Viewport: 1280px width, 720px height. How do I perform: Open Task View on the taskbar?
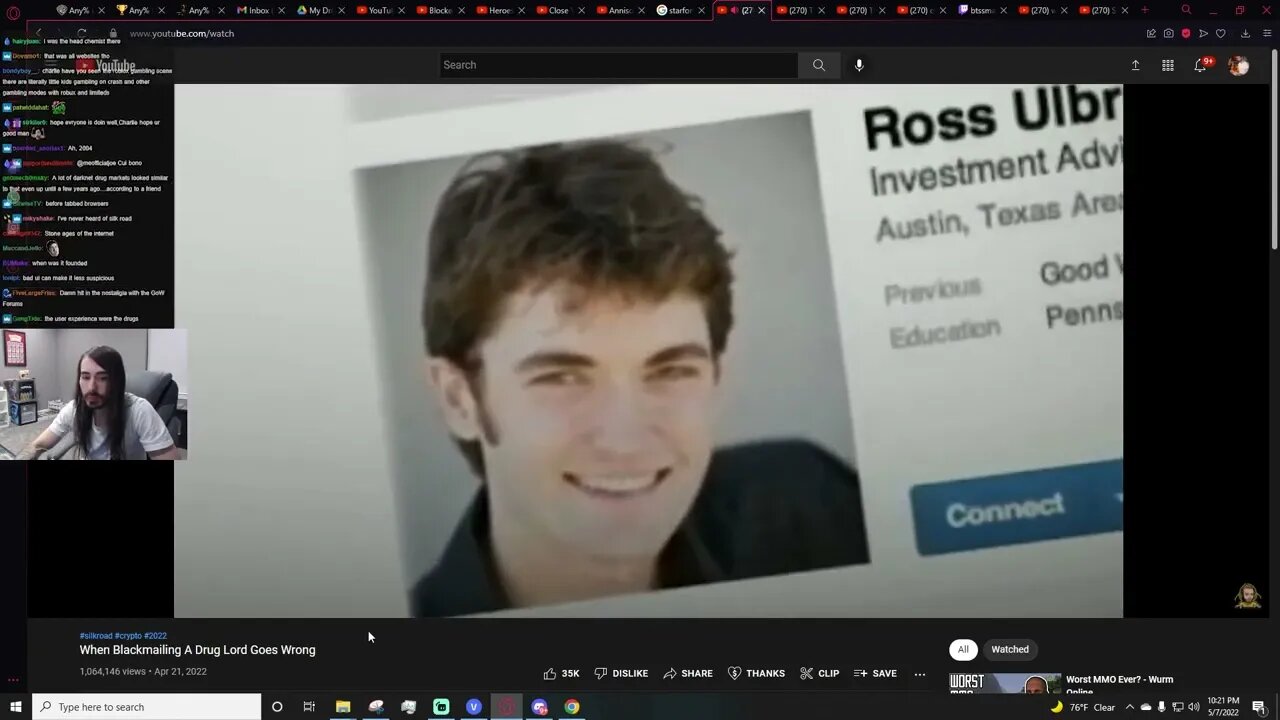[309, 707]
